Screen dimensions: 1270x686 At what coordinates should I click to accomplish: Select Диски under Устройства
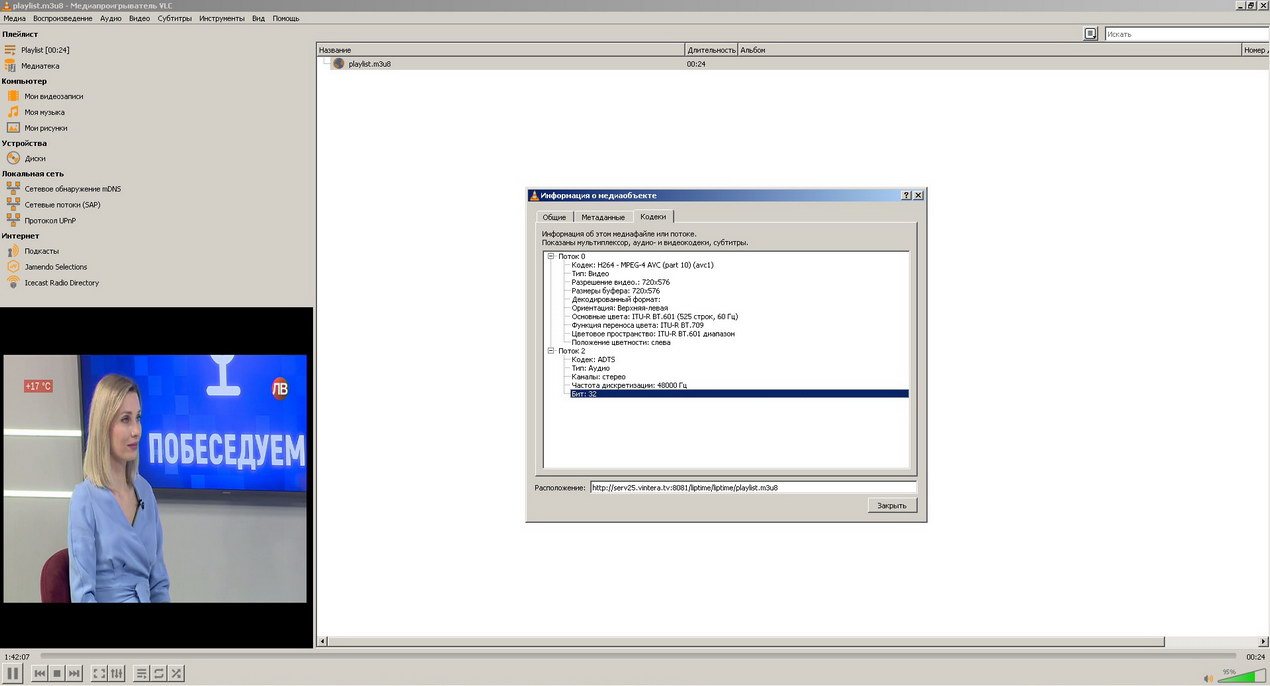(35, 158)
